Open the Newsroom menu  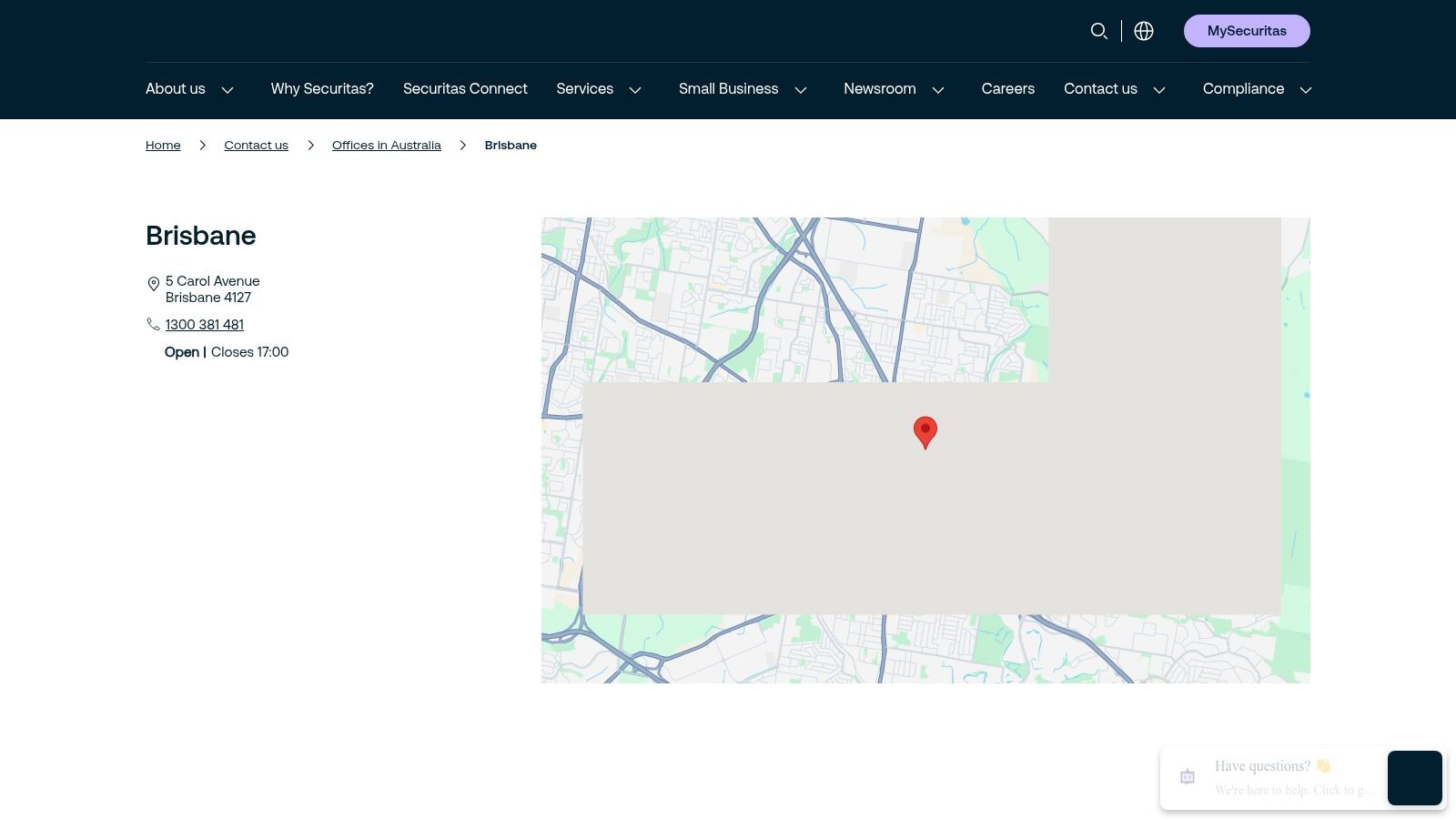coord(880,89)
